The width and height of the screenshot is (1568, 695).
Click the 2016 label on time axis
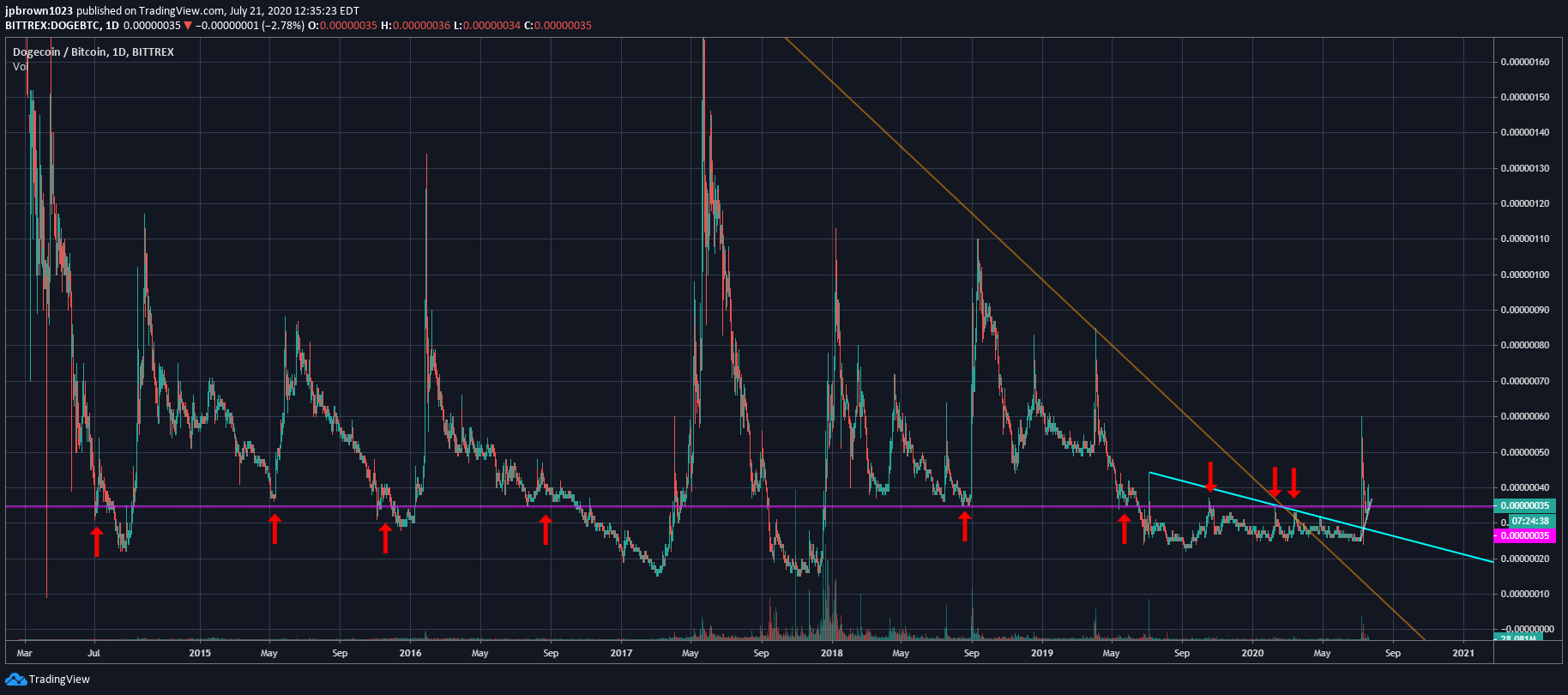[x=410, y=653]
